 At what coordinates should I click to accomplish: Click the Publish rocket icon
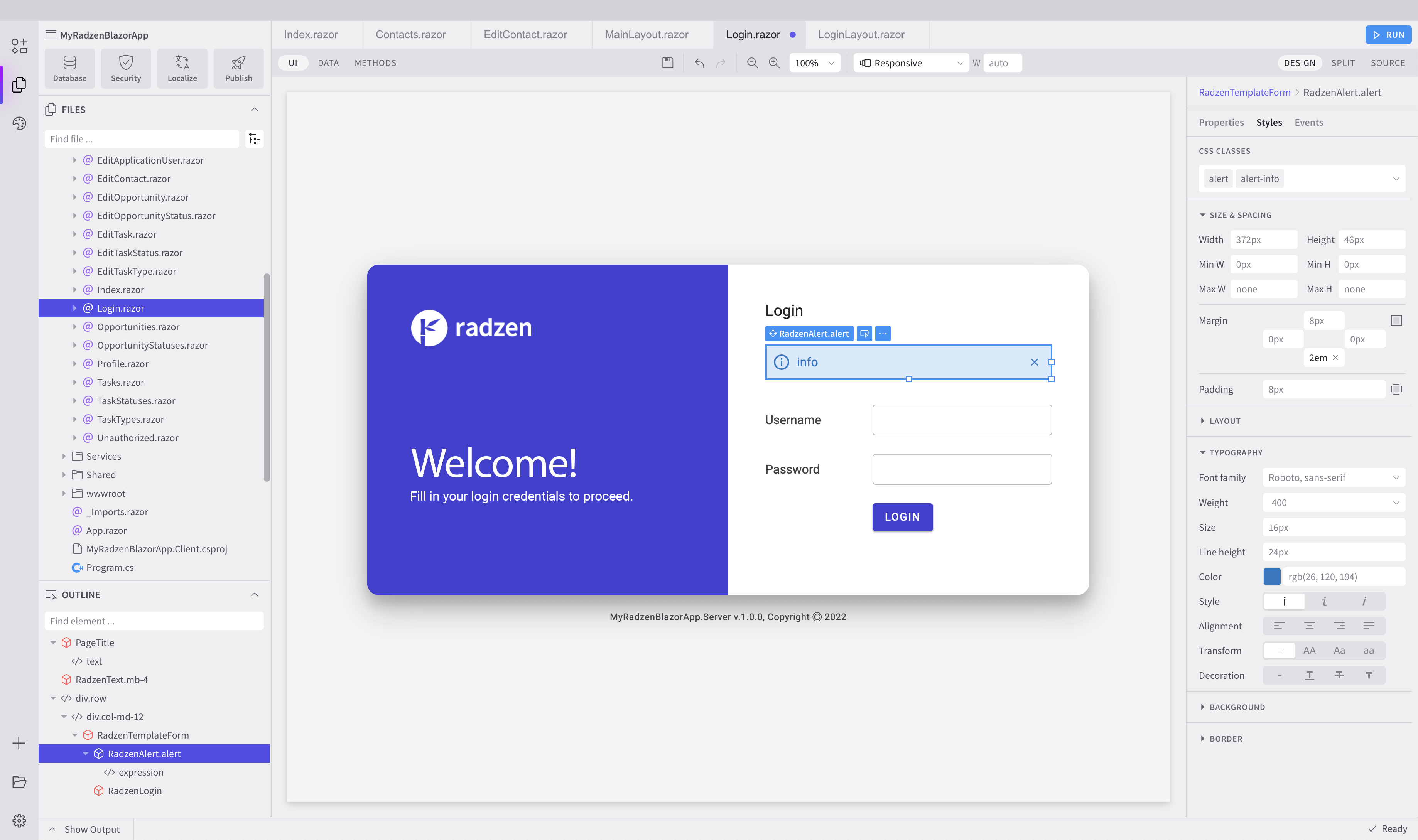coord(238,69)
